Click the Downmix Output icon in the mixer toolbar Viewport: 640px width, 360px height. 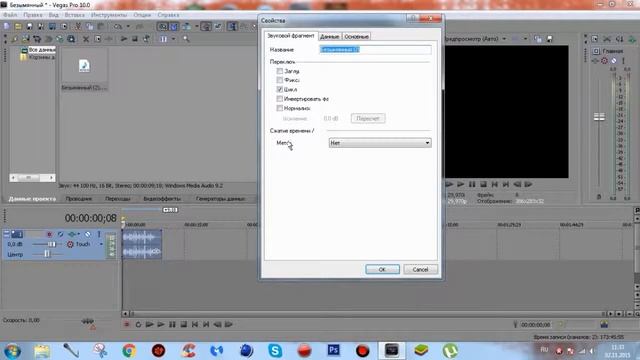607,39
